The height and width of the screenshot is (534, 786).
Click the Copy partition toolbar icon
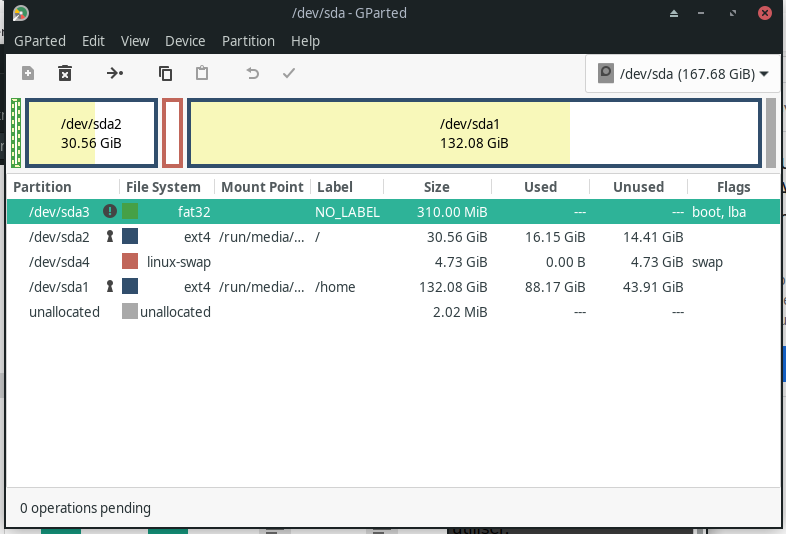pyautogui.click(x=165, y=74)
